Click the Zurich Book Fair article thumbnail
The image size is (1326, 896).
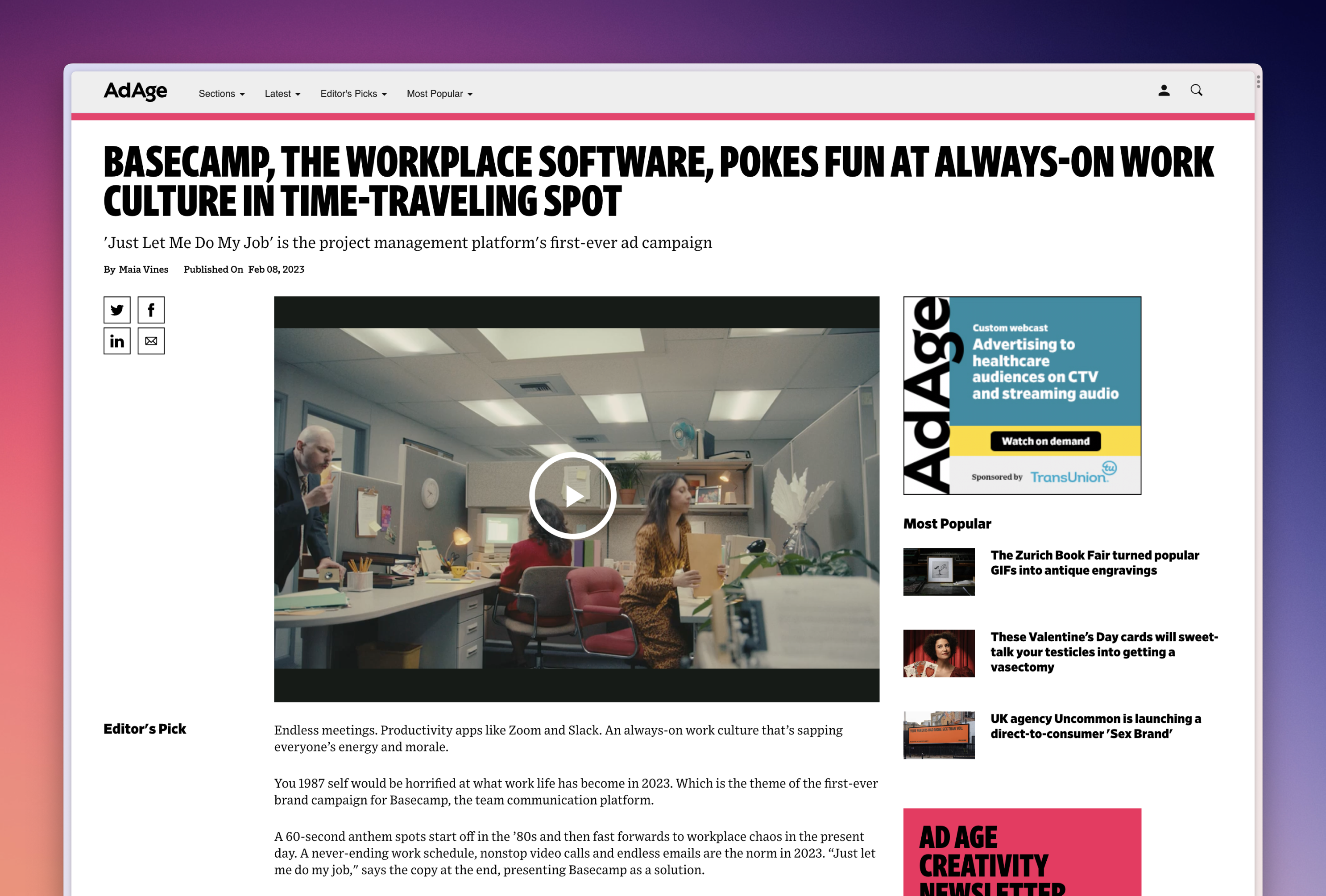(939, 572)
